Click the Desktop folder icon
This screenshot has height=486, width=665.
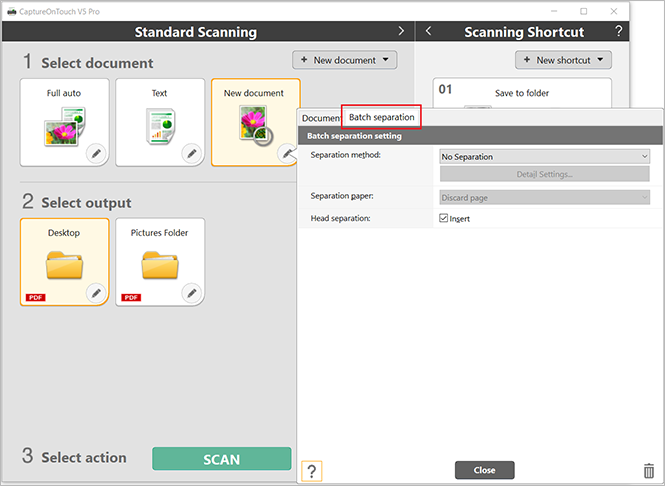[64, 265]
